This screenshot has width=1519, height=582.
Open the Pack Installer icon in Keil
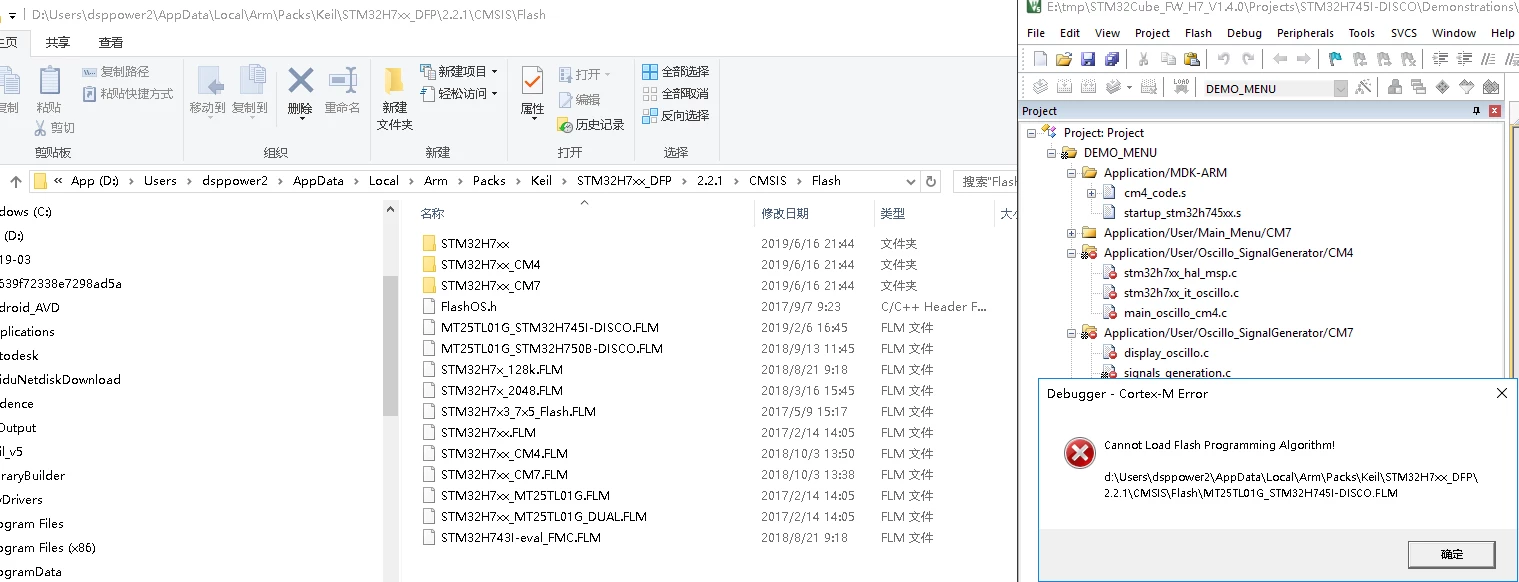point(1490,87)
